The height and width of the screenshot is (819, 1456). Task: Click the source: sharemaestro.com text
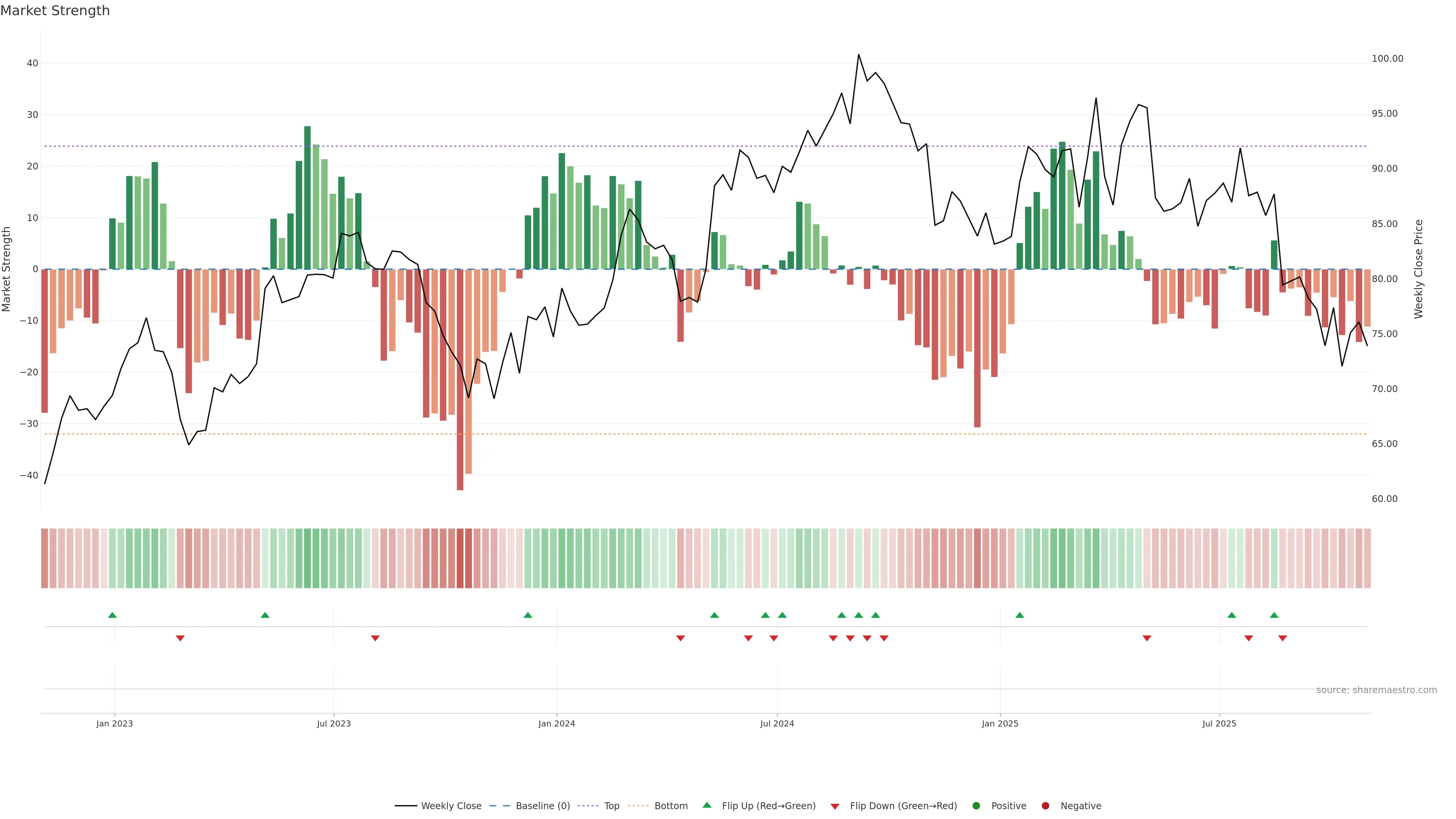tap(1376, 690)
